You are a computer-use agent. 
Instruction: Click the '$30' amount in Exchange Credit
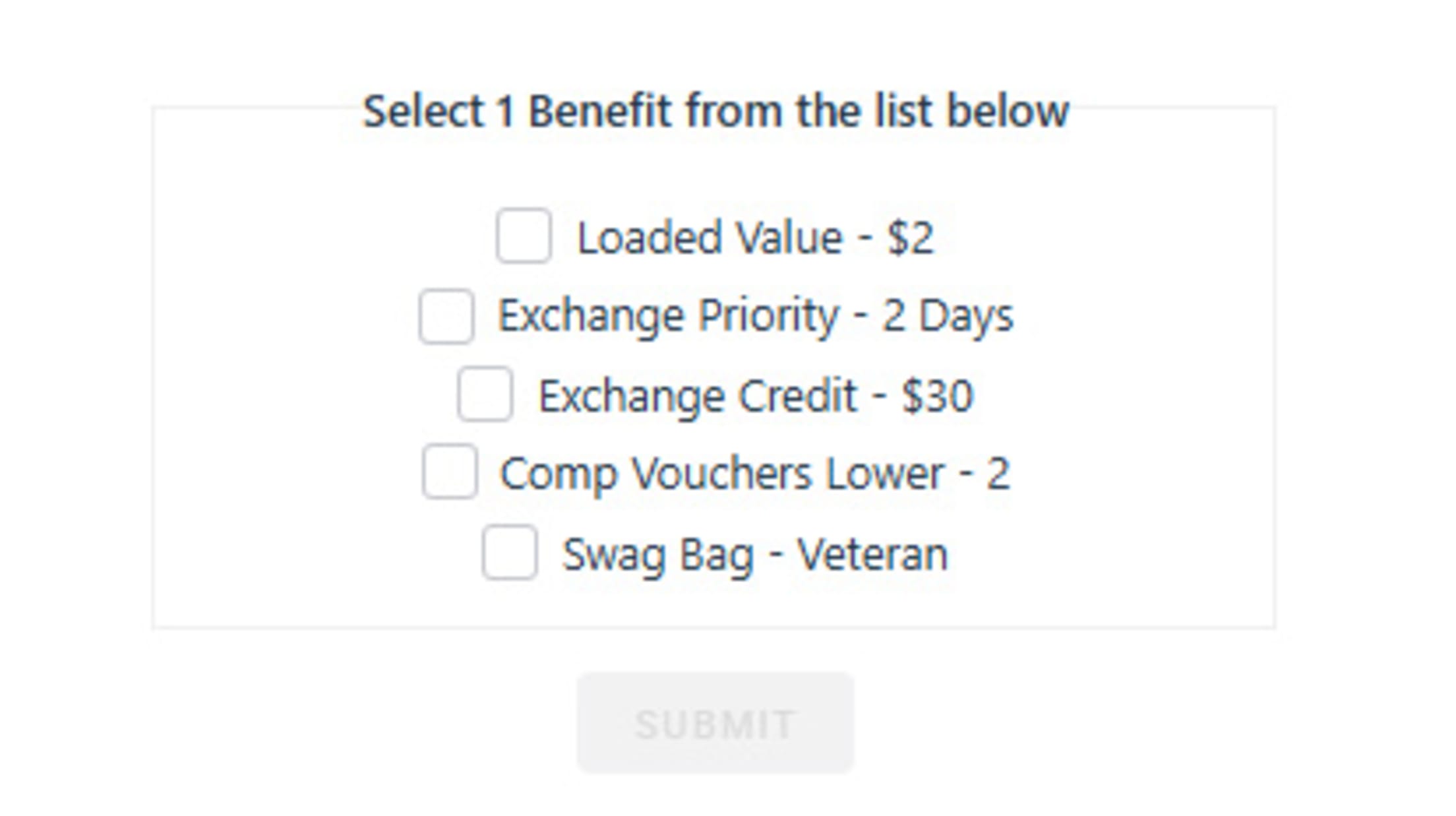[937, 396]
